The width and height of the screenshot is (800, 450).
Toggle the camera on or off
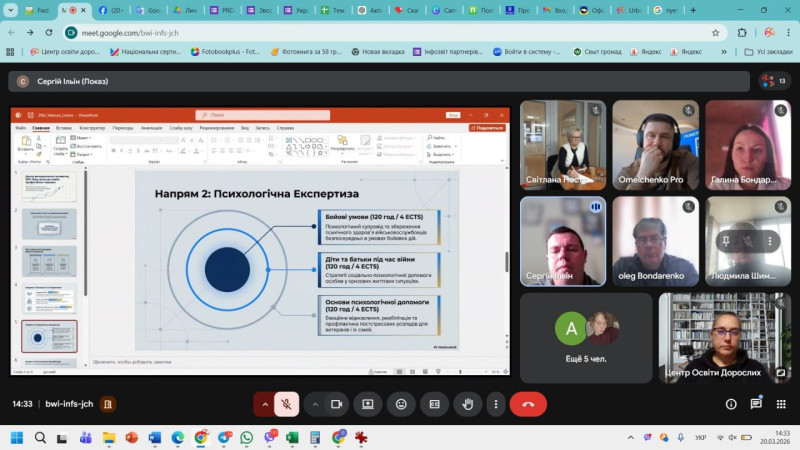tap(336, 404)
